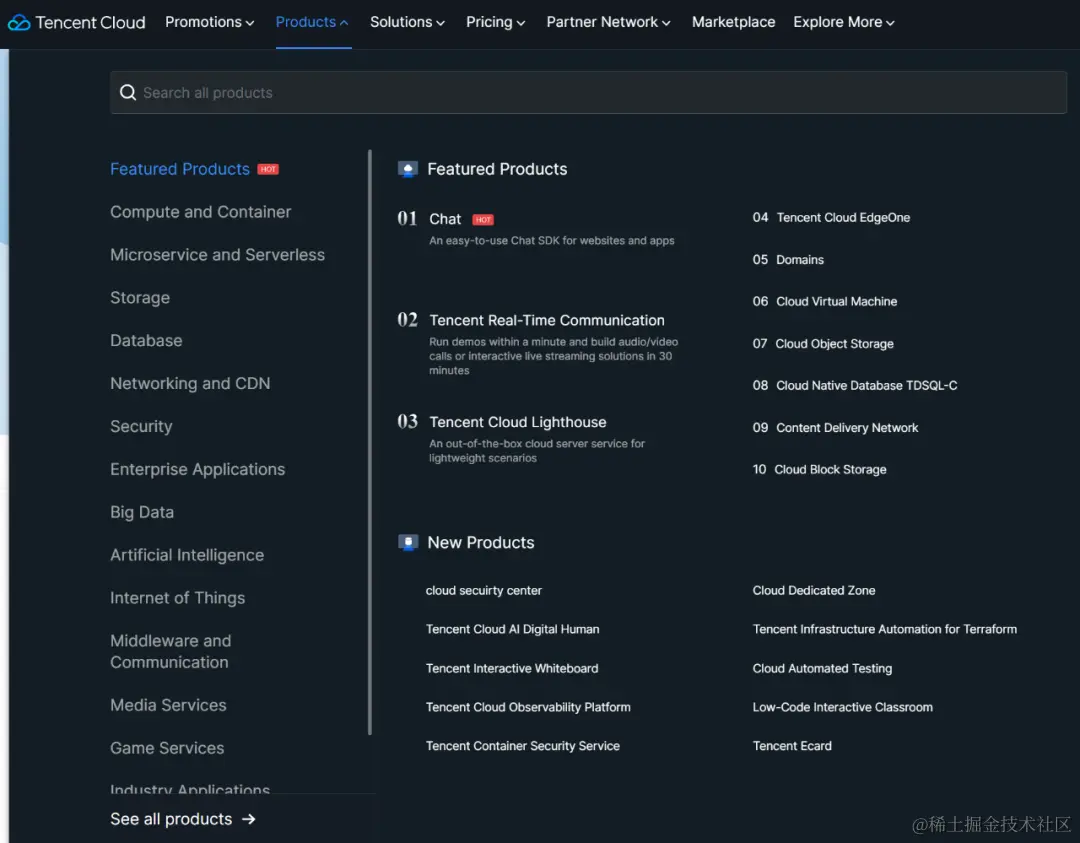Open Cloud Dedicated Zone link

tap(813, 591)
